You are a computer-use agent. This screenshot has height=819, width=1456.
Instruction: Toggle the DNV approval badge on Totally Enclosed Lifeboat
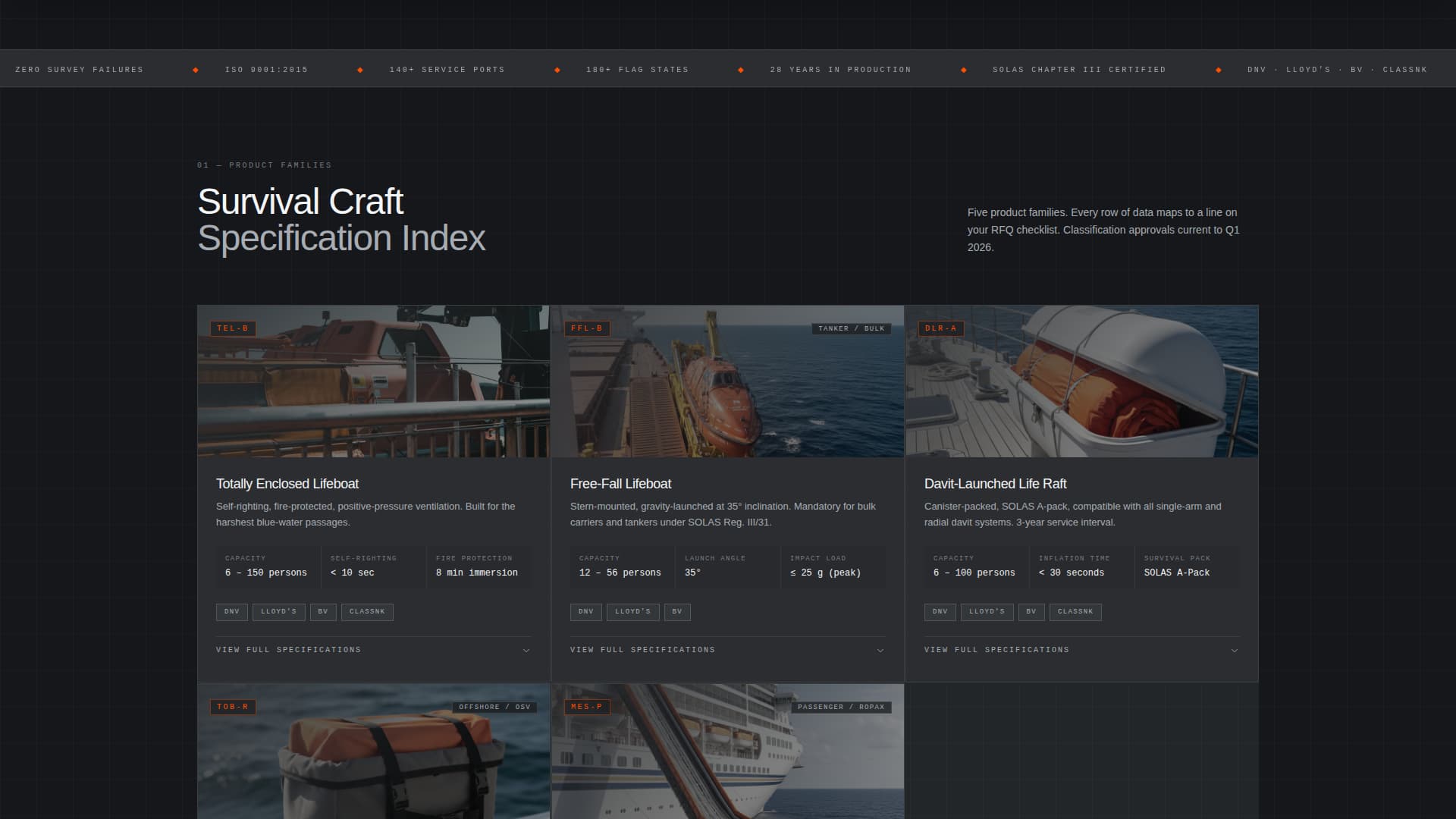click(x=231, y=612)
